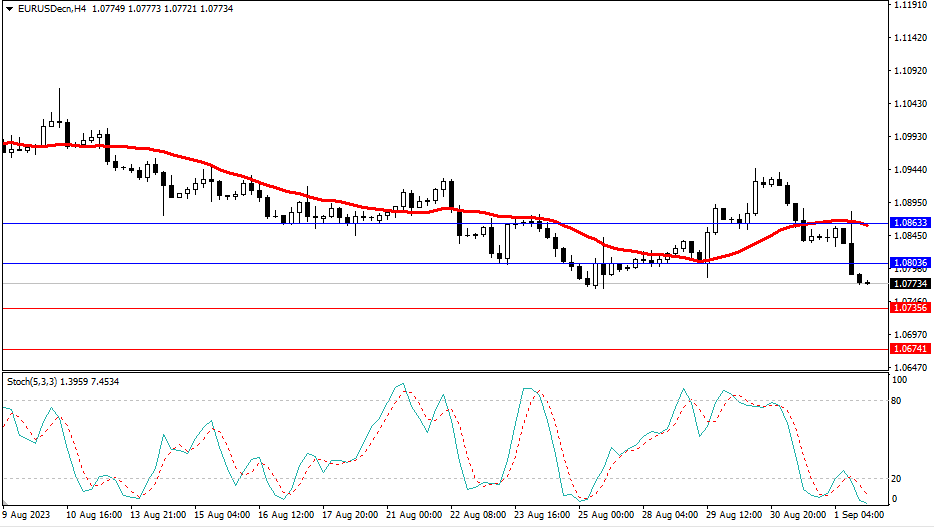
Task: Select the blue 1.08633 price label
Action: click(909, 223)
